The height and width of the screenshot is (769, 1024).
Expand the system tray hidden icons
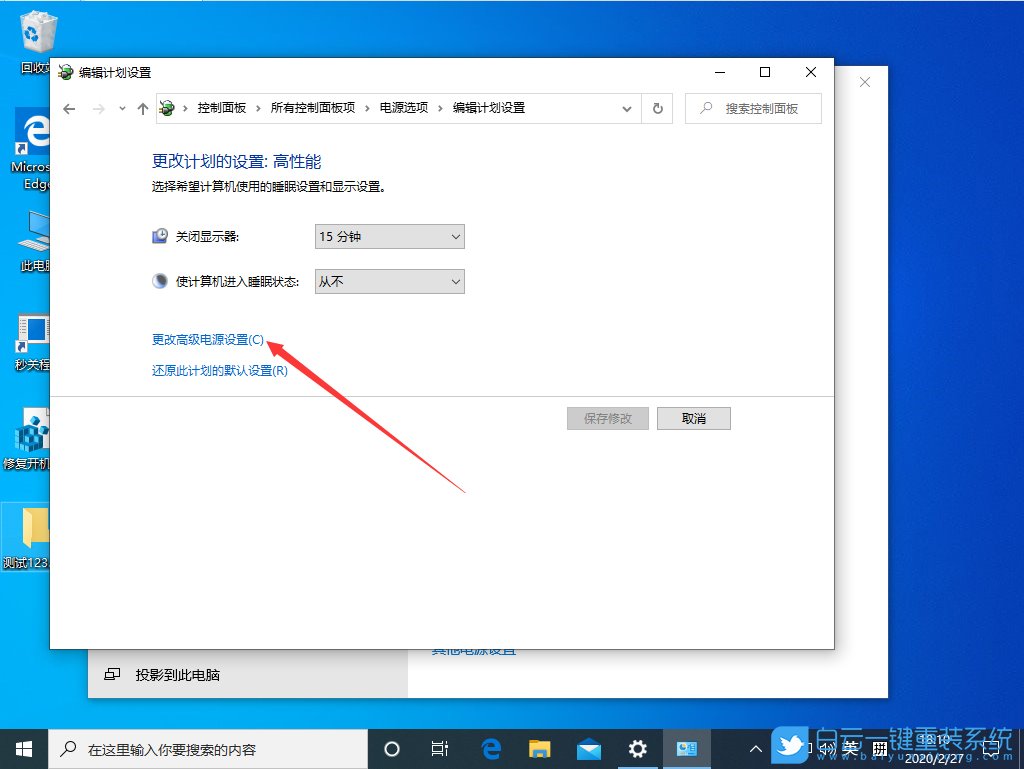[x=755, y=748]
